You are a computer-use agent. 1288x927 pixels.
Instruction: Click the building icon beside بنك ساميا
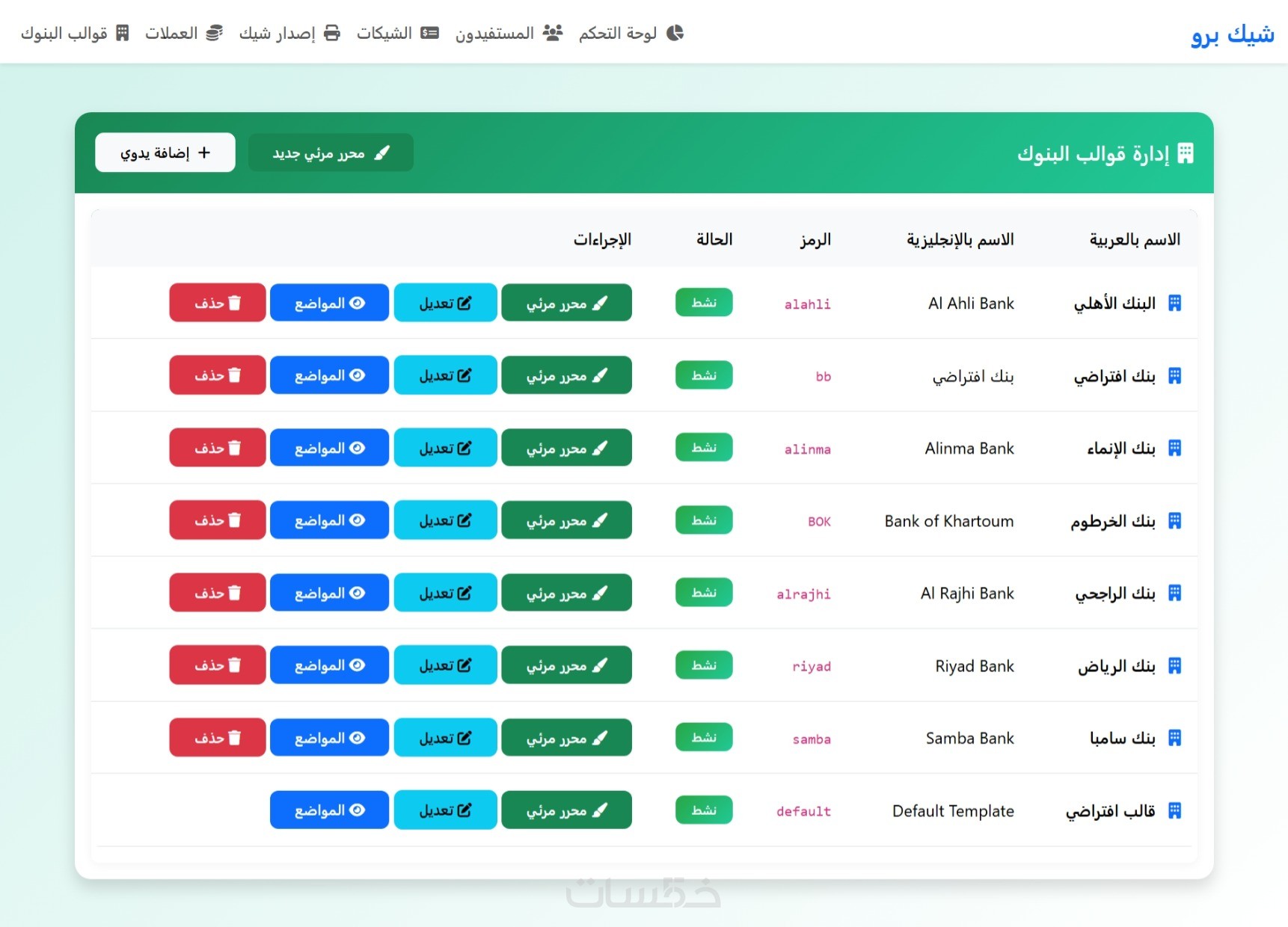1174,738
